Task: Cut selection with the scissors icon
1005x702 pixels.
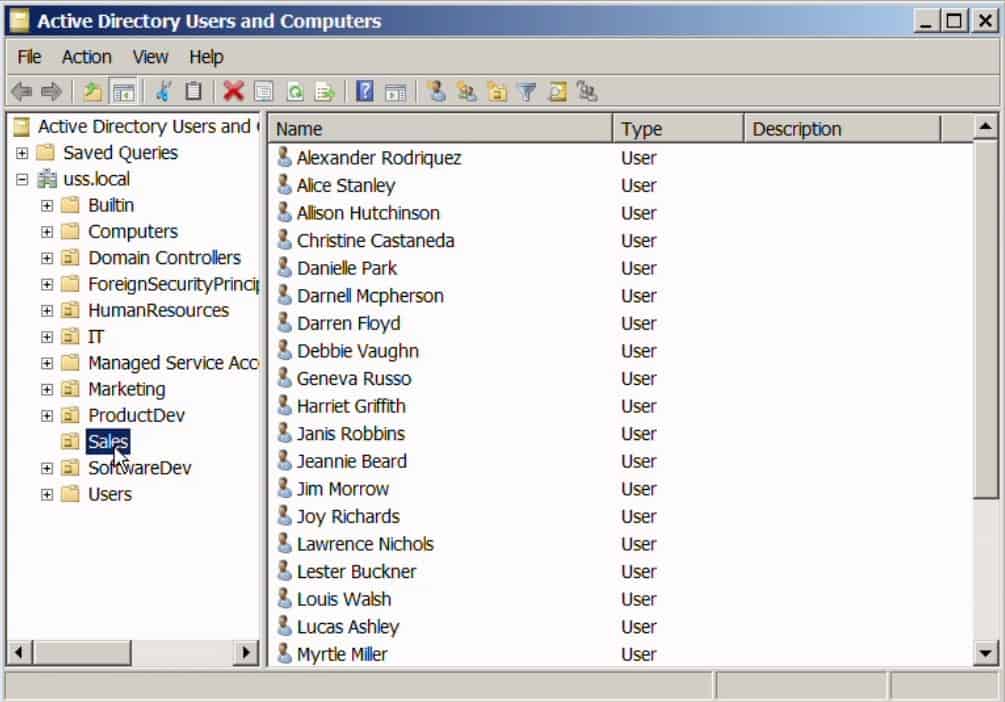Action: tap(163, 92)
